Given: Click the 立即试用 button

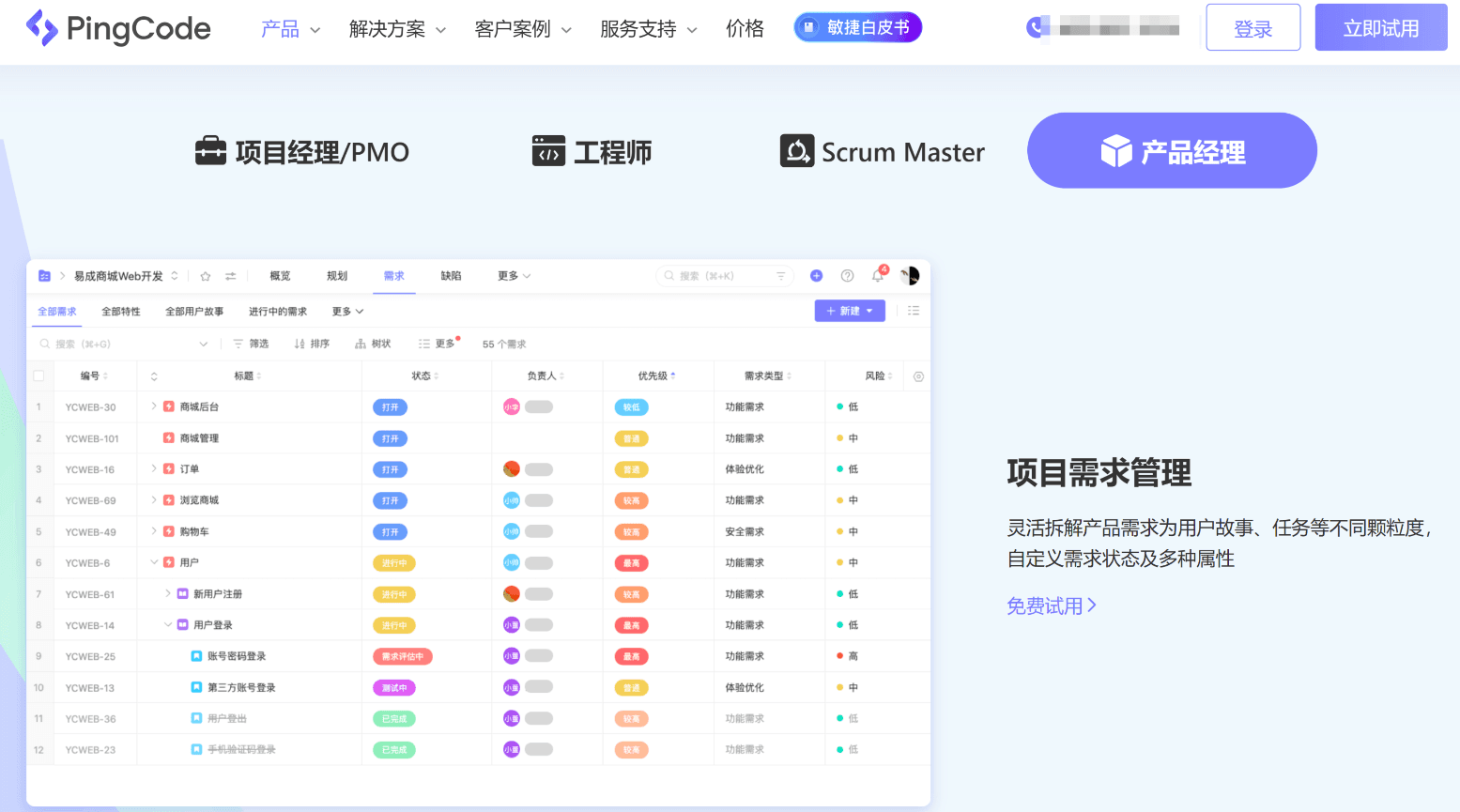Looking at the screenshot, I should (x=1381, y=27).
